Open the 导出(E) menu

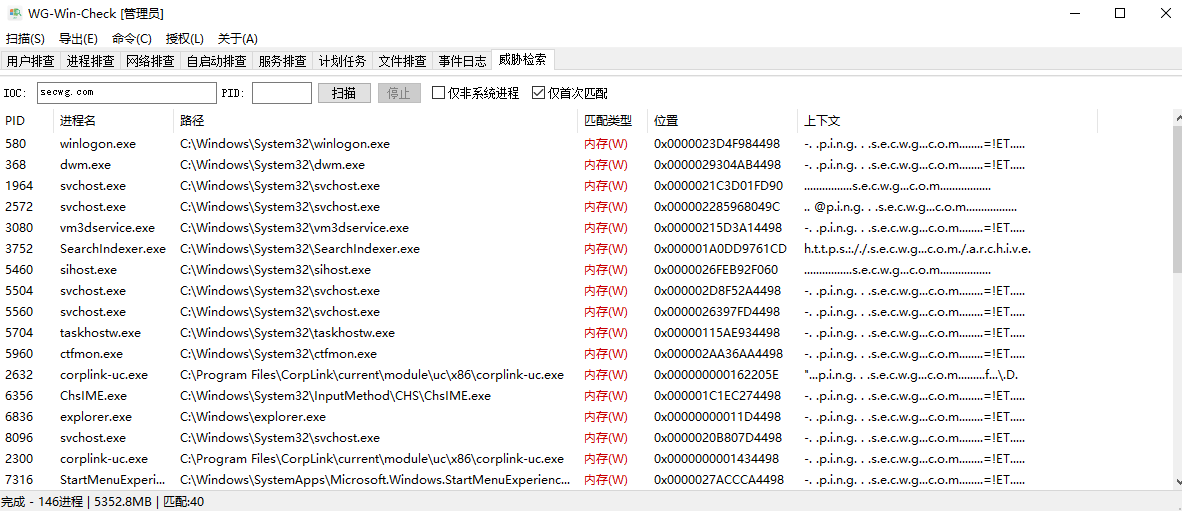coord(78,39)
